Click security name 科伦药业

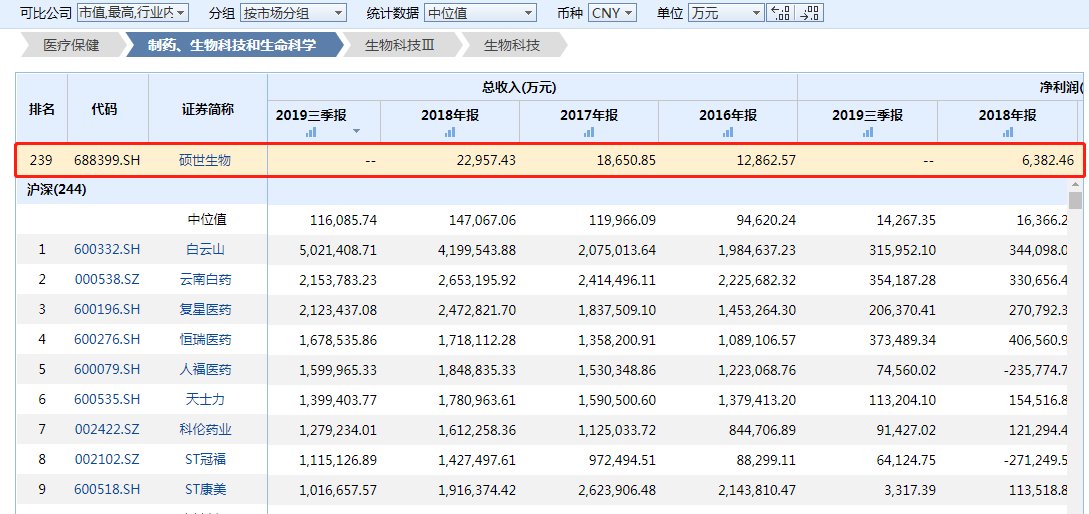pyautogui.click(x=206, y=430)
